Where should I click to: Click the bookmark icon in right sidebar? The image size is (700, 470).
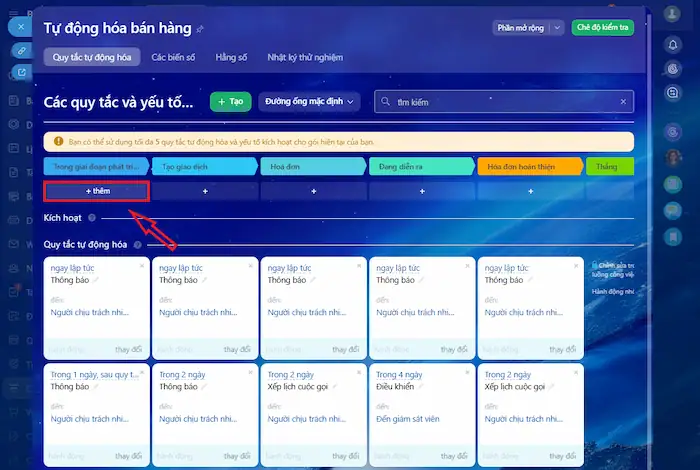coord(673,237)
